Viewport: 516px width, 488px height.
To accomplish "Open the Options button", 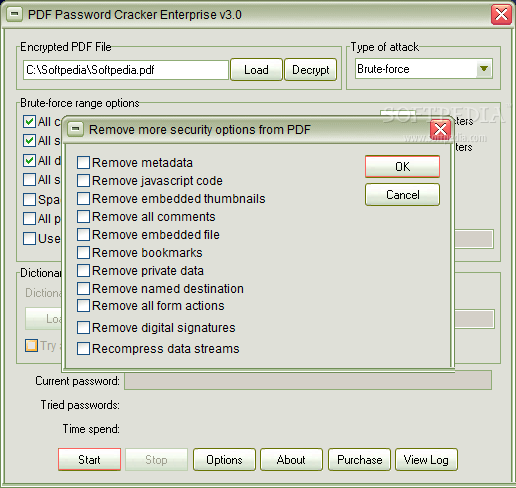I will 224,460.
